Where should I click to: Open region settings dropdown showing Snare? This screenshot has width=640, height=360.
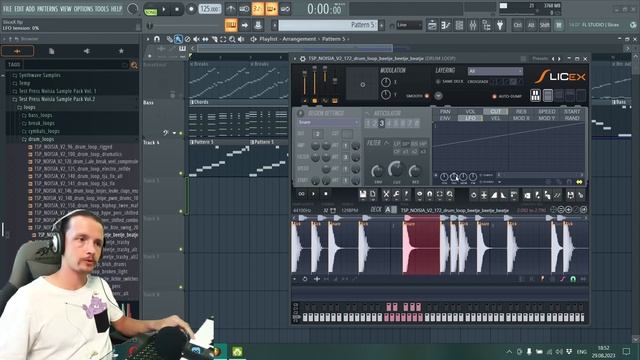pyautogui.click(x=328, y=122)
